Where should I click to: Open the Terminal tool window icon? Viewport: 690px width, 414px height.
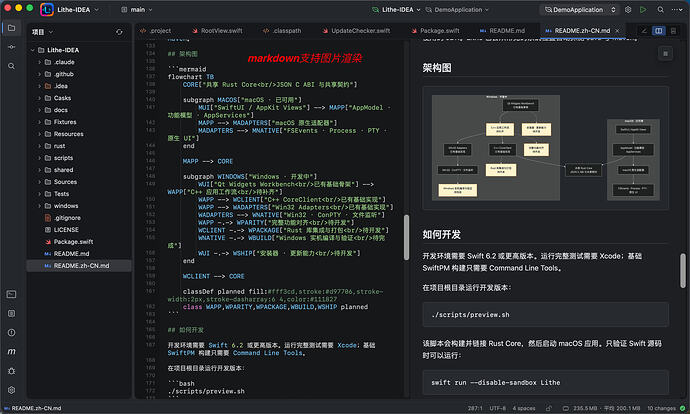[x=11, y=294]
